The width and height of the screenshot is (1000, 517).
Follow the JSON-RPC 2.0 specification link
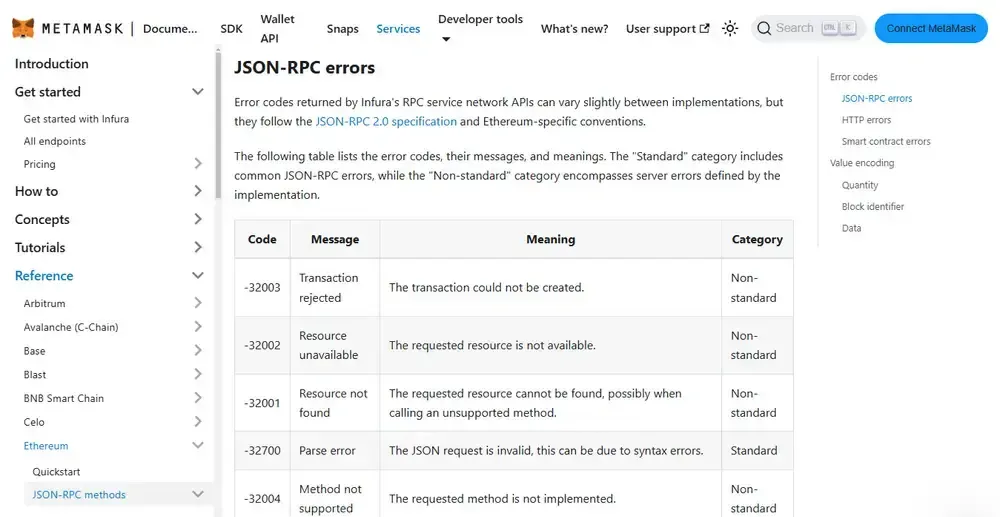click(x=386, y=121)
